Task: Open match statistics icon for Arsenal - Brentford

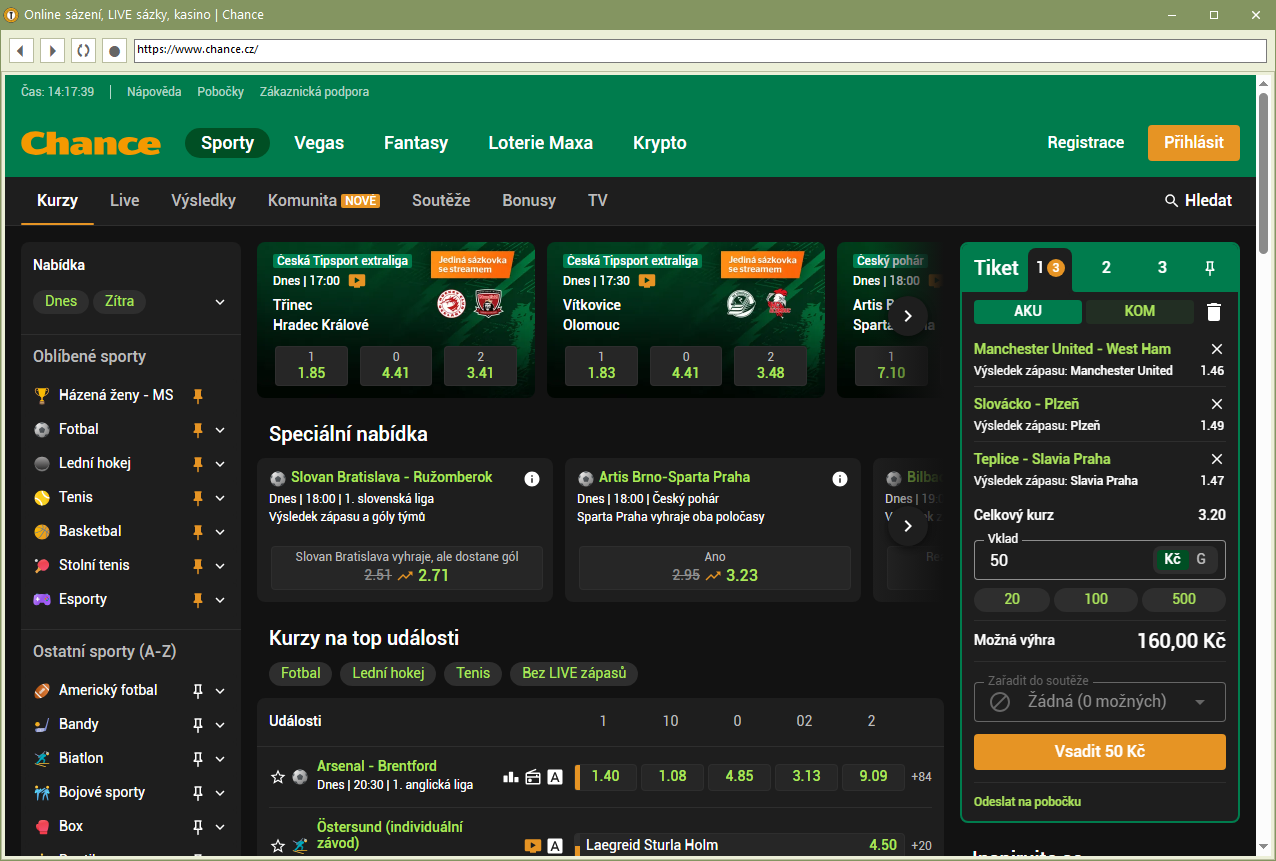Action: (510, 776)
